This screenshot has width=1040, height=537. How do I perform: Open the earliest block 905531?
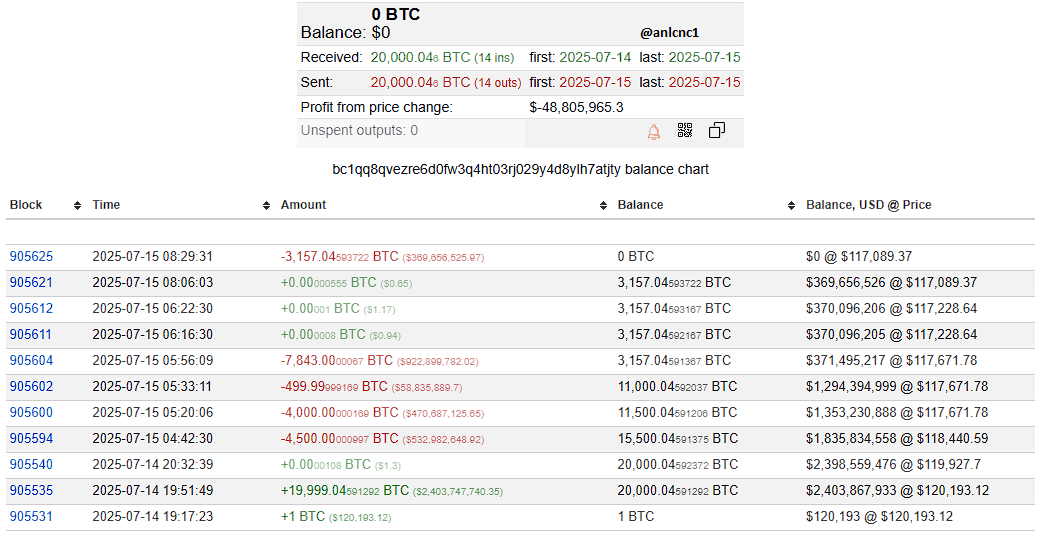31,517
